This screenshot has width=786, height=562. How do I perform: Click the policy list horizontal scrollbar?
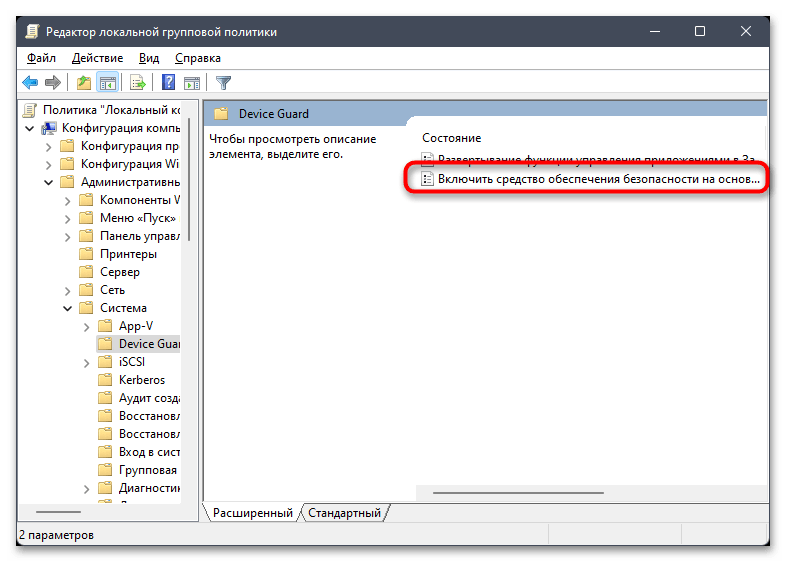pyautogui.click(x=518, y=493)
